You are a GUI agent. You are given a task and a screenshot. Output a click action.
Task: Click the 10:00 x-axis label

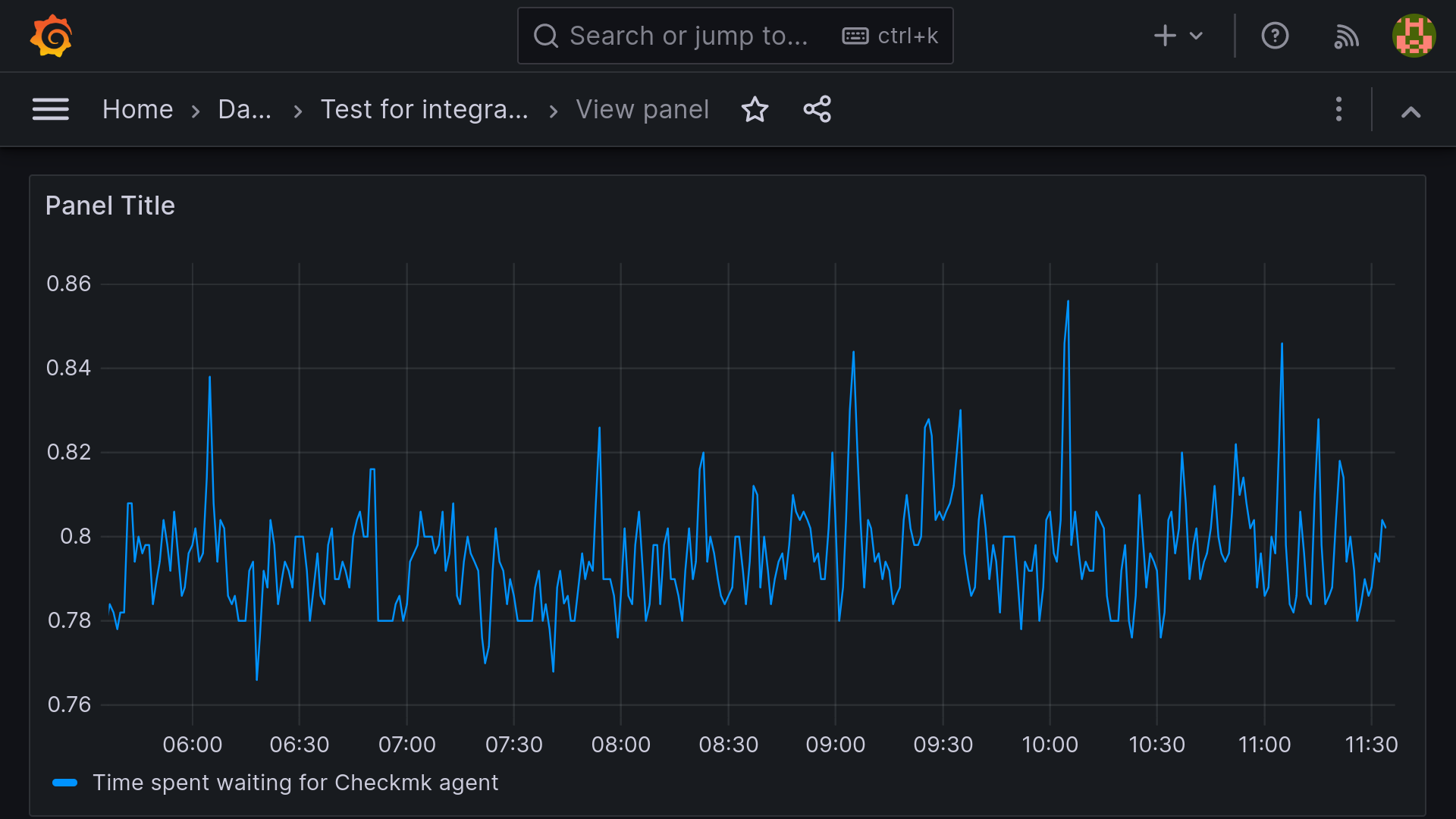point(1050,745)
